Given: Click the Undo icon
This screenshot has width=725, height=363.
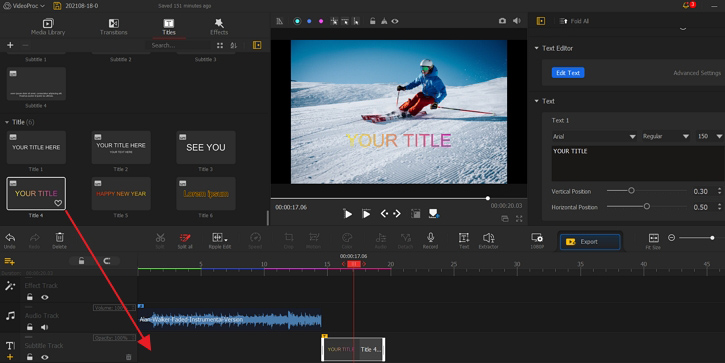Looking at the screenshot, I should pyautogui.click(x=10, y=238).
